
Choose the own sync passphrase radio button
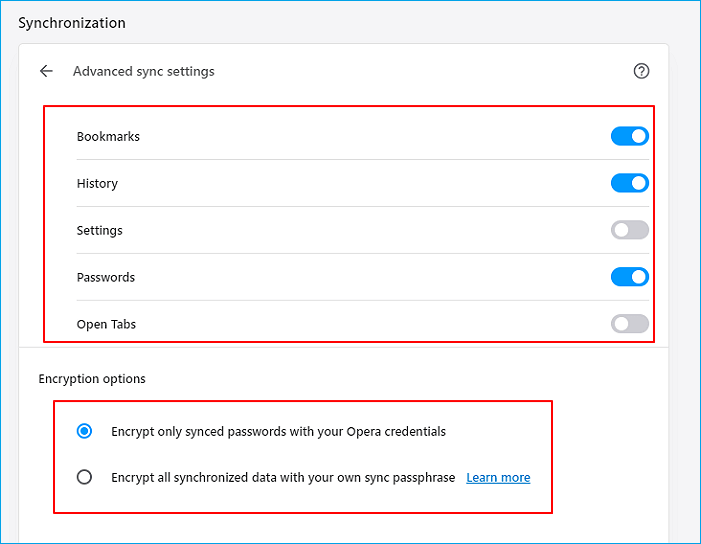point(85,477)
